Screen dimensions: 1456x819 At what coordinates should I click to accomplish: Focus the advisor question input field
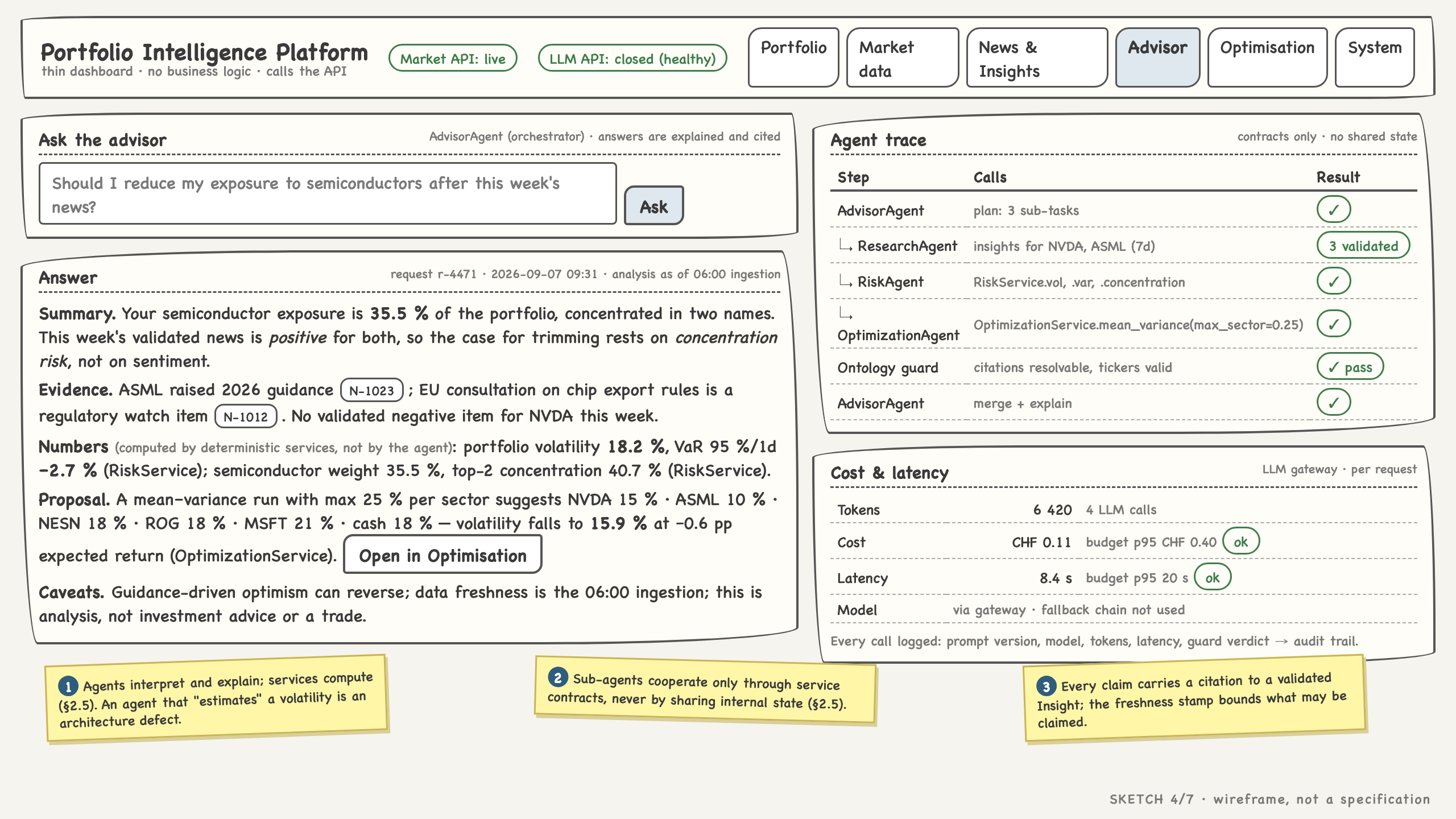tap(328, 194)
